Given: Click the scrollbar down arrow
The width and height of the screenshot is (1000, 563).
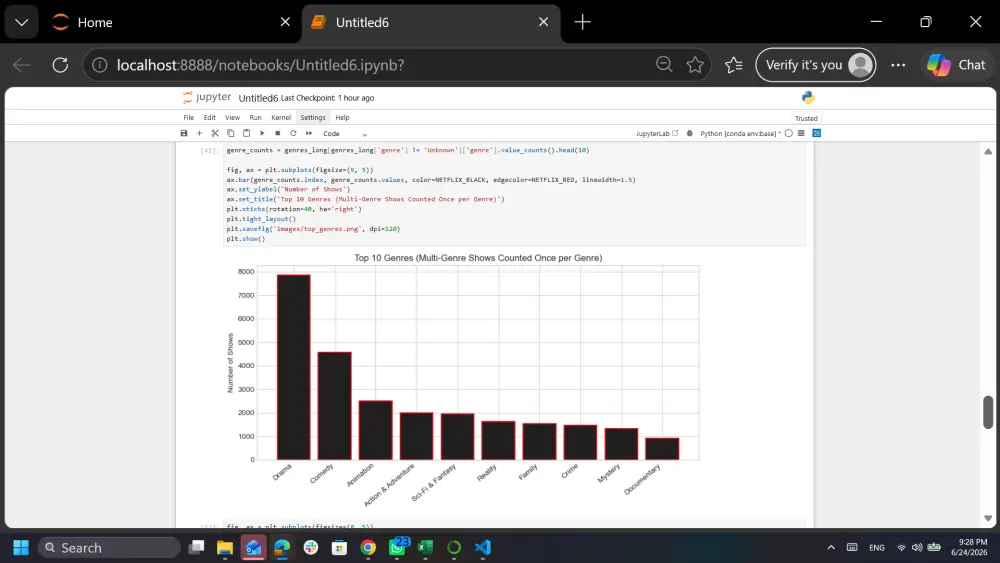Looking at the screenshot, I should click(x=988, y=518).
